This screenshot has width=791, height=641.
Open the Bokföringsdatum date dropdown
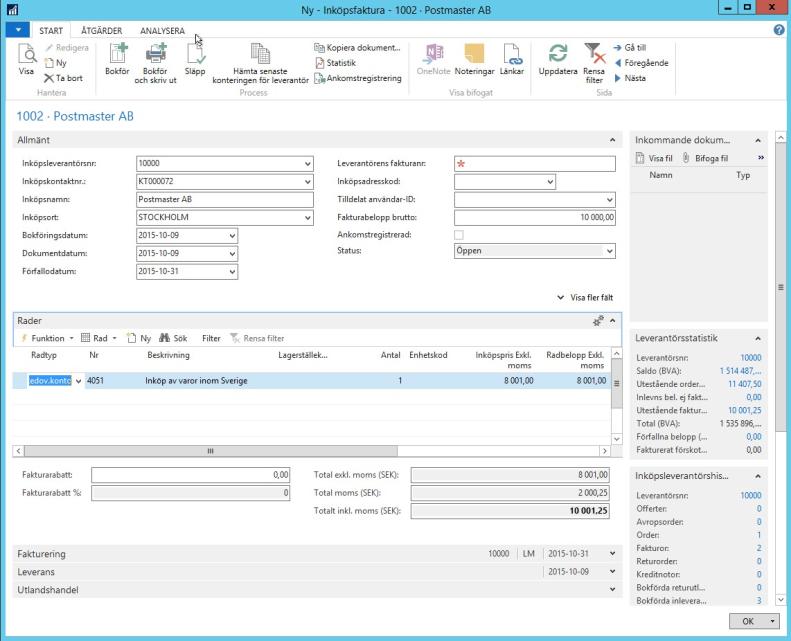click(232, 236)
